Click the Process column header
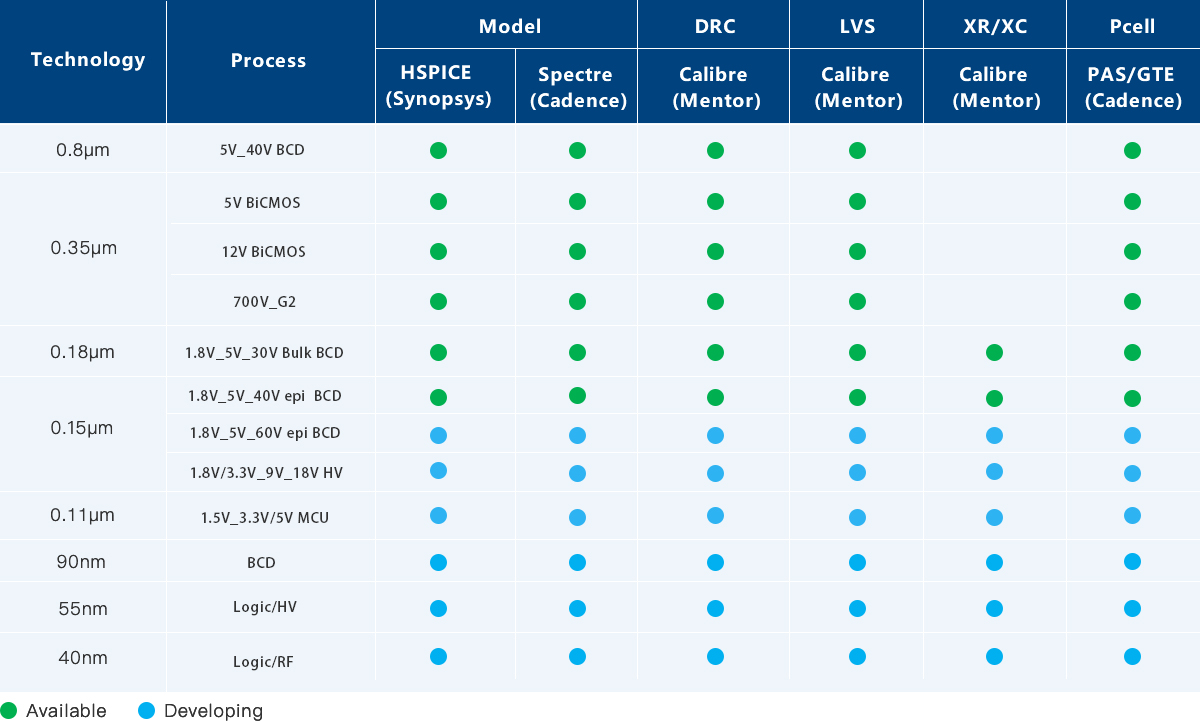Screen dimensions: 1200x721 268,61
